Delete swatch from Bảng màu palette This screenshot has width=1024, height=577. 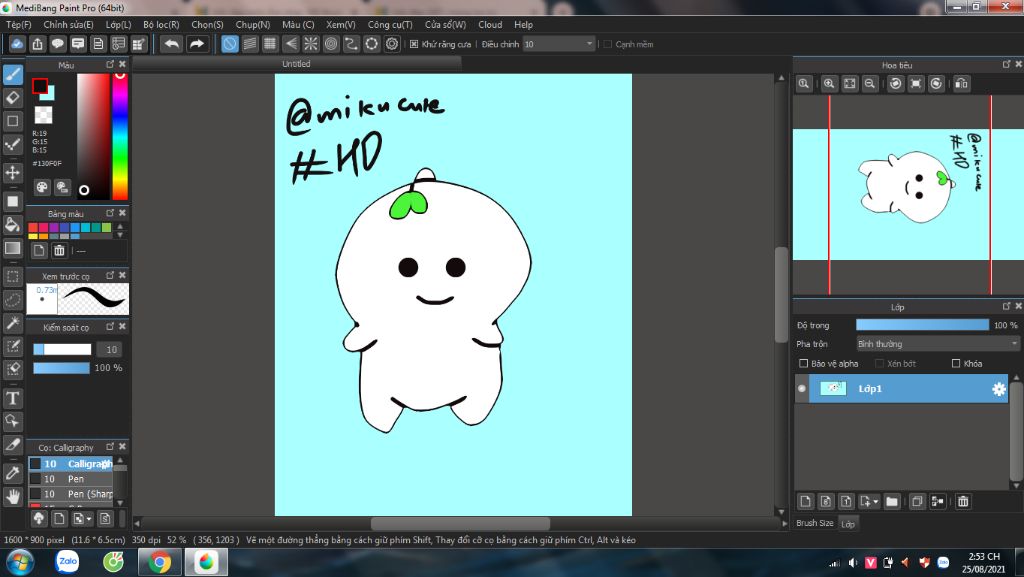tap(59, 251)
